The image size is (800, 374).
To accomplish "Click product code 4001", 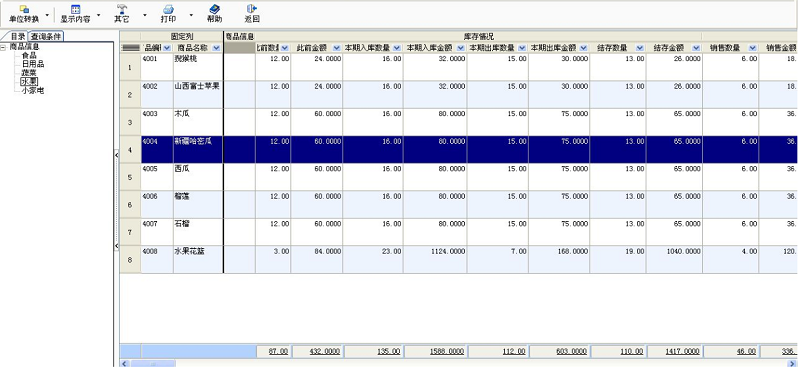I will (x=149, y=59).
